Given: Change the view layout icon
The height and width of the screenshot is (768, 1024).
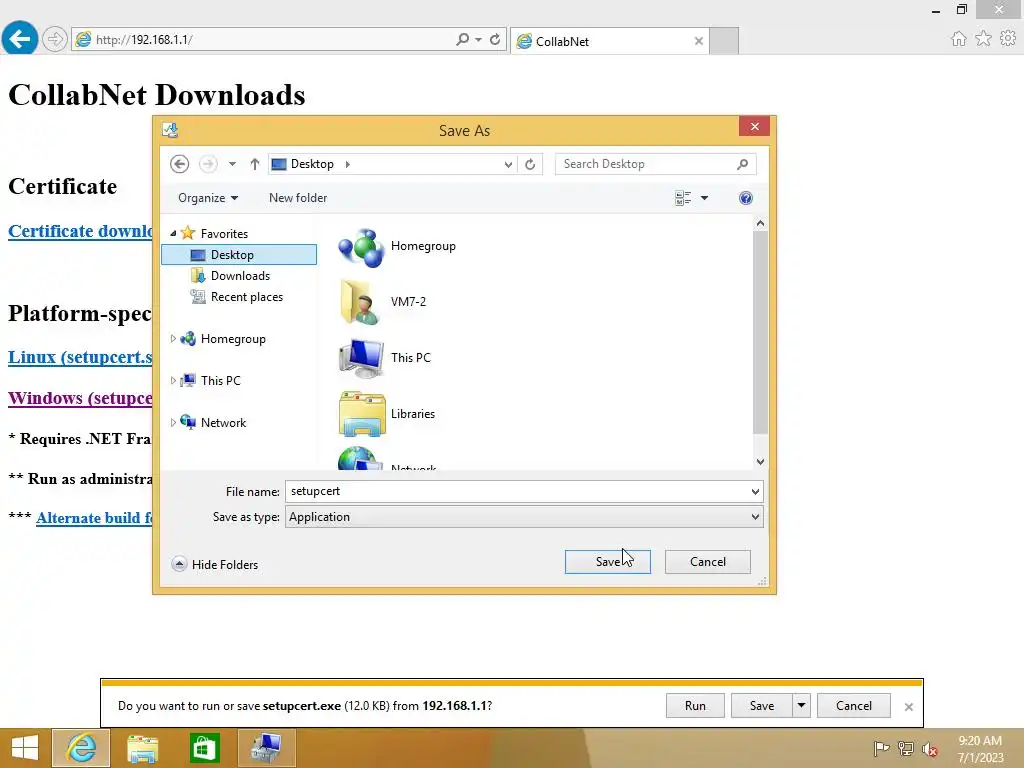Looking at the screenshot, I should (x=683, y=198).
